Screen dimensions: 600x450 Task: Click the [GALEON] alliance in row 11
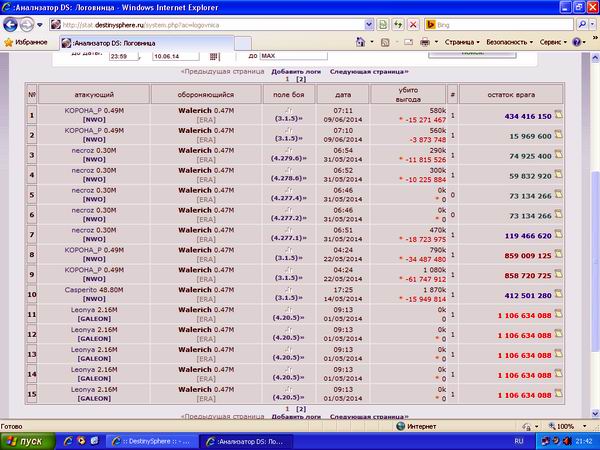tap(94, 319)
